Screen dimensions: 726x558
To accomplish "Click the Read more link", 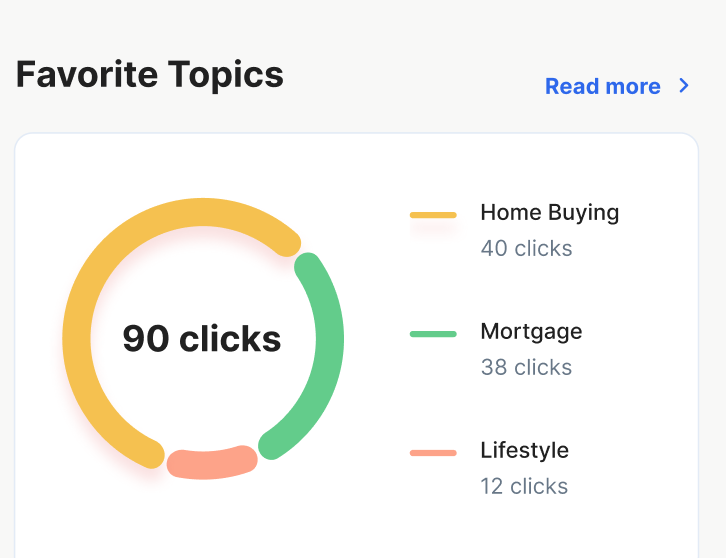I will [602, 86].
